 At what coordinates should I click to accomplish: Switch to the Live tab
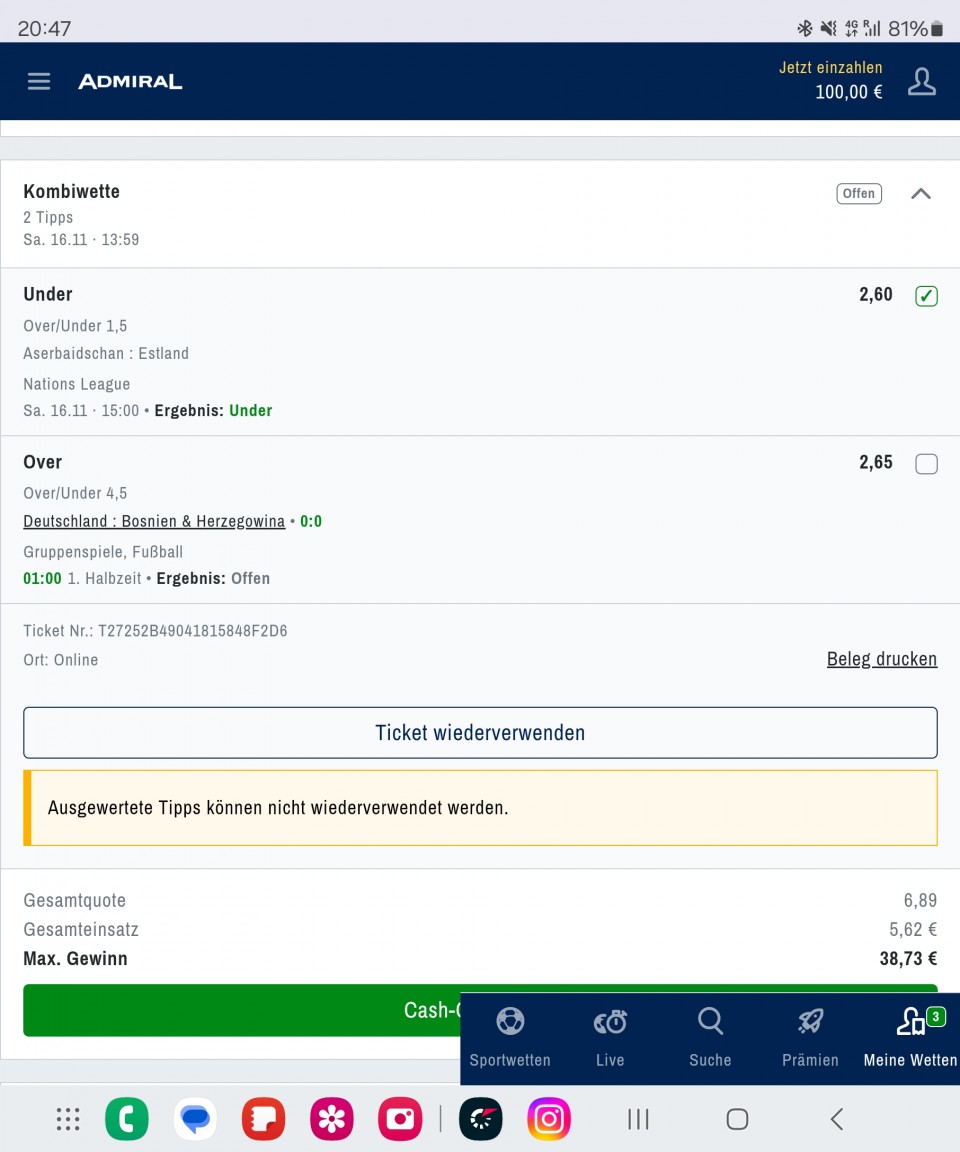click(x=610, y=1037)
